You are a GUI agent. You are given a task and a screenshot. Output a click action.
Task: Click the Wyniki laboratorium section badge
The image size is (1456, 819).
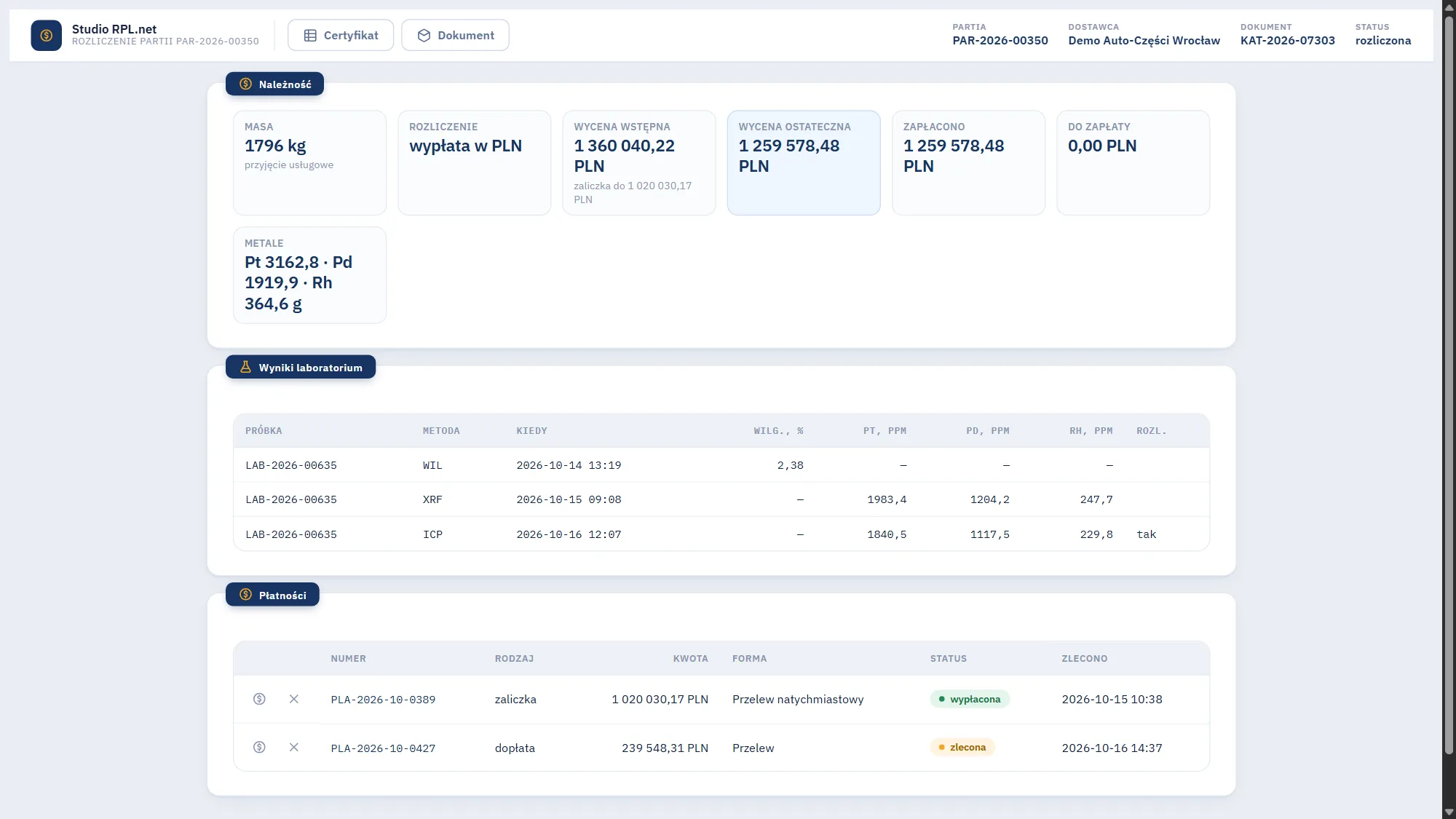(301, 367)
